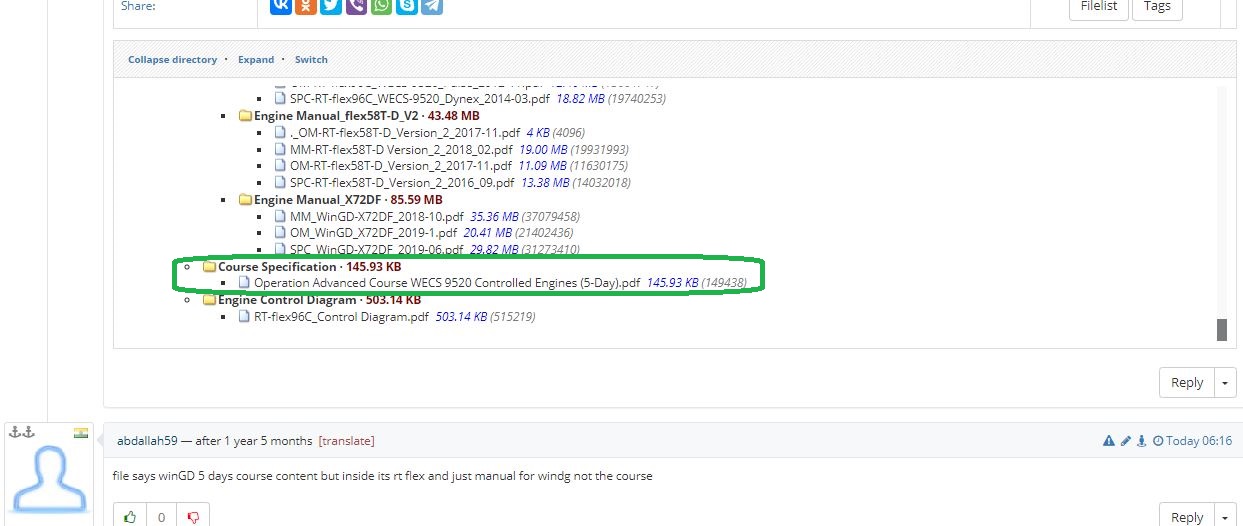Click the Switch link above the file tree
The width and height of the screenshot is (1243, 526).
311,60
